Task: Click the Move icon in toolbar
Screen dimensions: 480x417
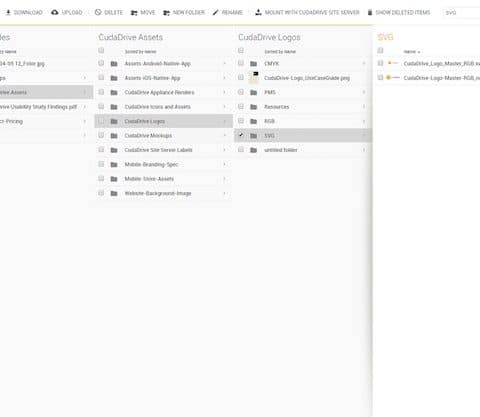Action: pyautogui.click(x=134, y=13)
